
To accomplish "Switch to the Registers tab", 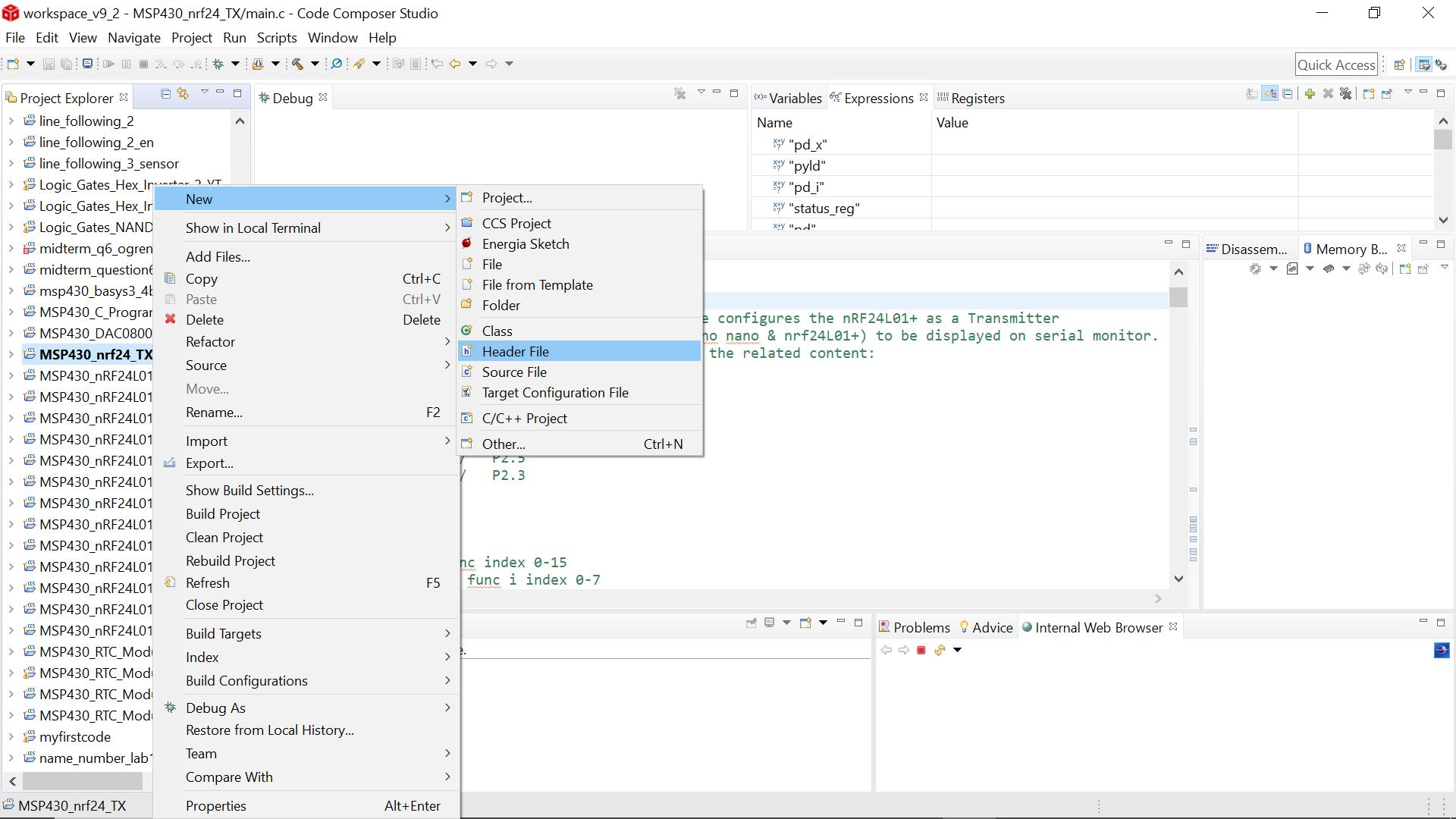I will click(x=971, y=98).
